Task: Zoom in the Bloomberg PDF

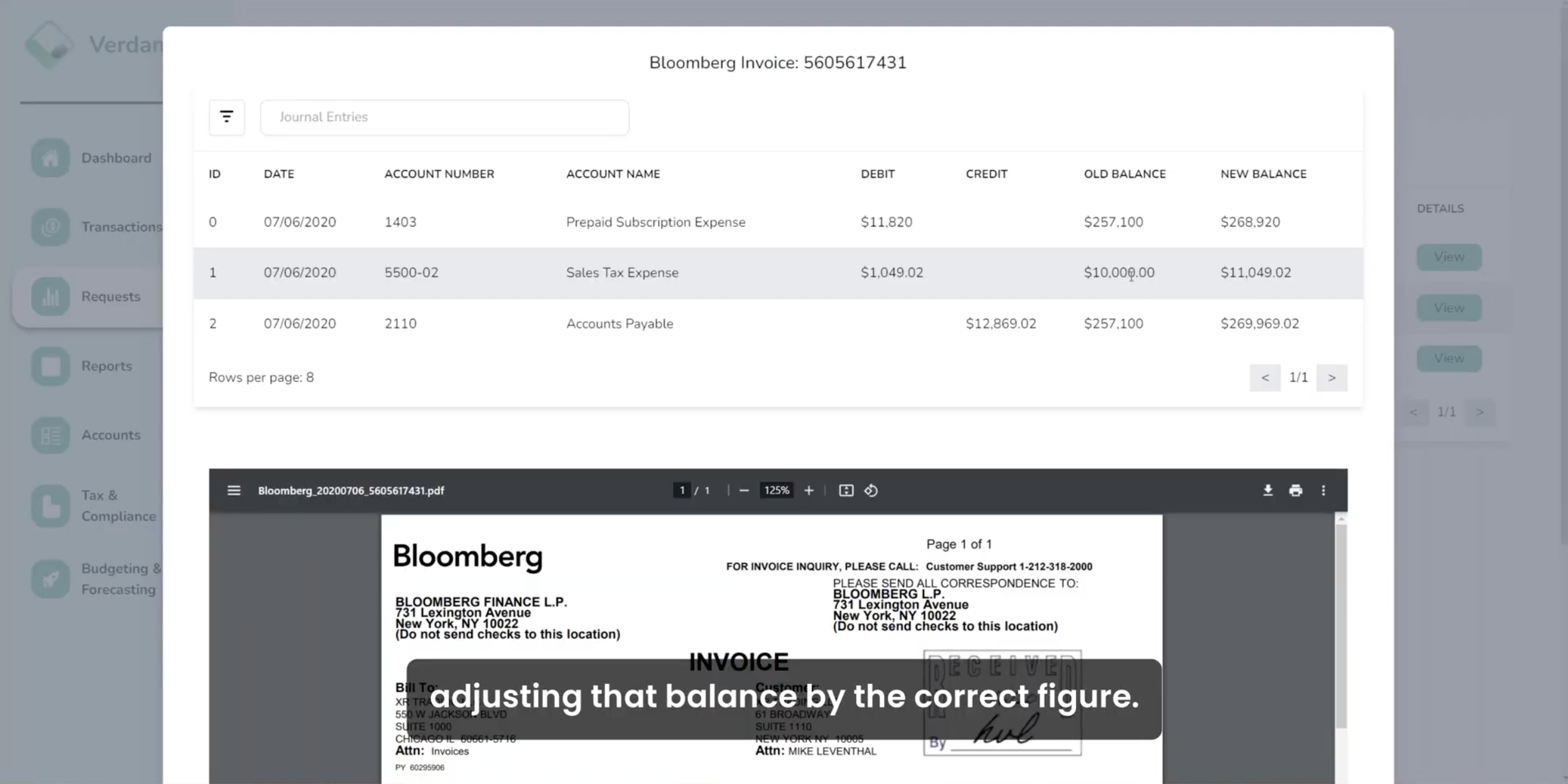Action: [809, 491]
